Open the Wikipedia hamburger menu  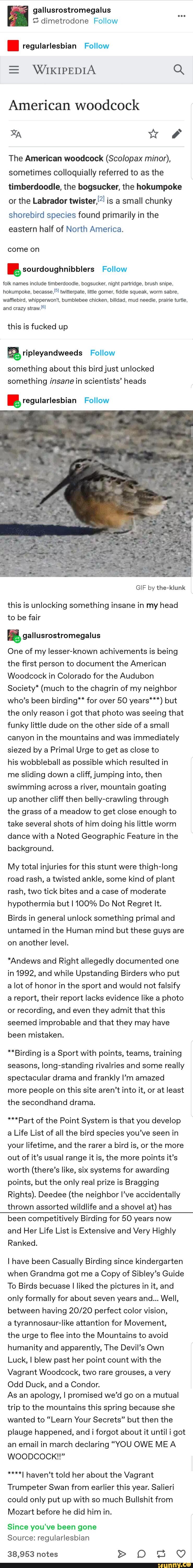point(14,69)
